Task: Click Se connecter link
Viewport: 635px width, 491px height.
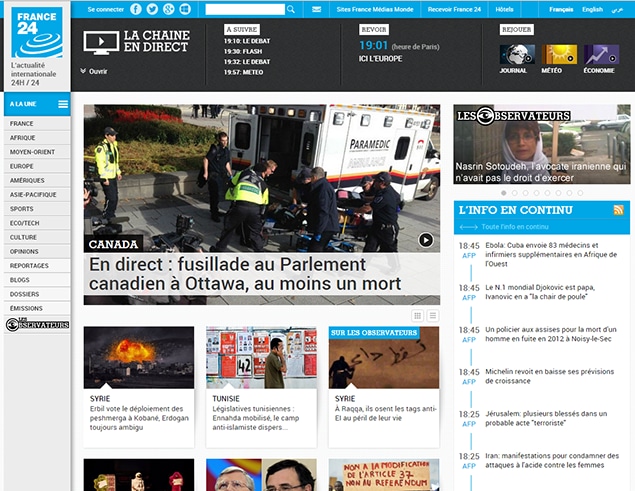Action: click(106, 9)
